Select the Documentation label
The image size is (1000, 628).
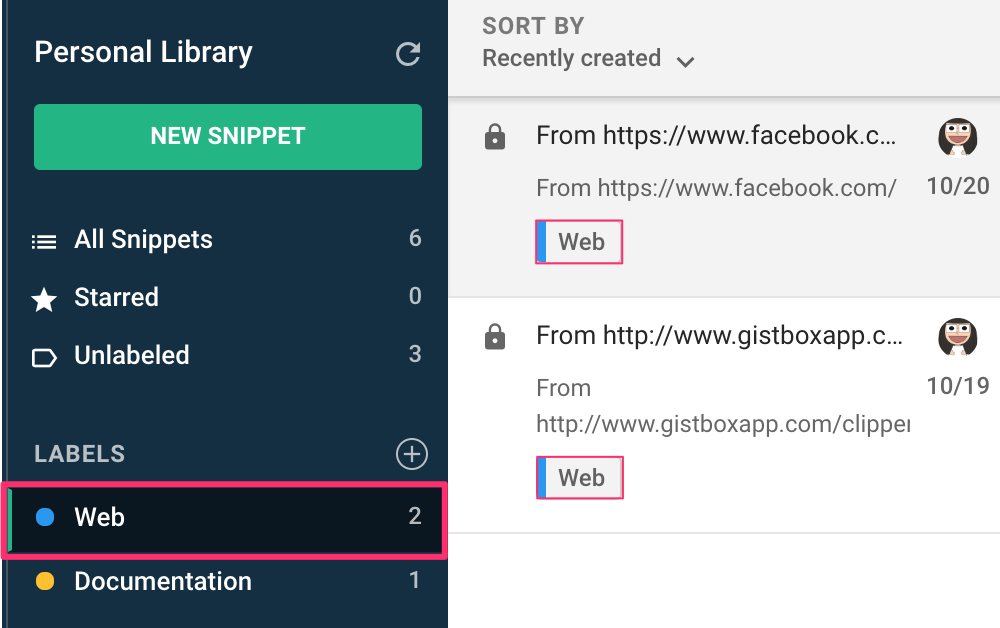[x=163, y=581]
